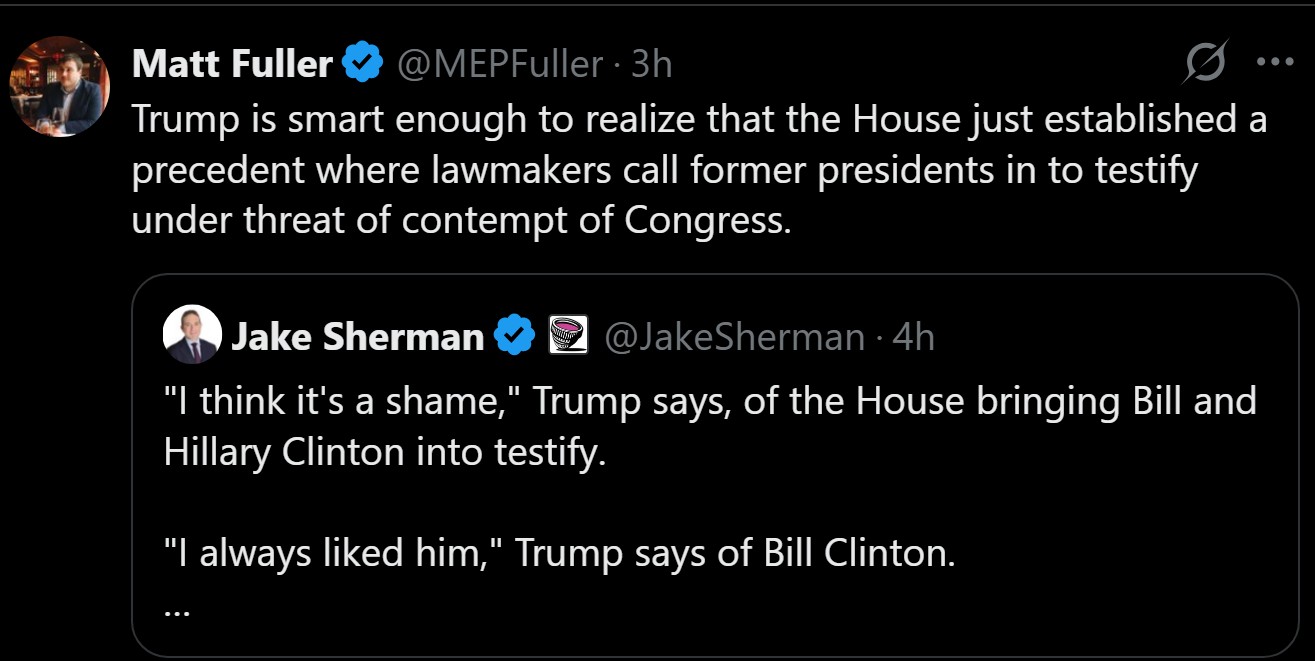
Task: Click Matt Fuller's blue verified badge
Action: point(363,65)
